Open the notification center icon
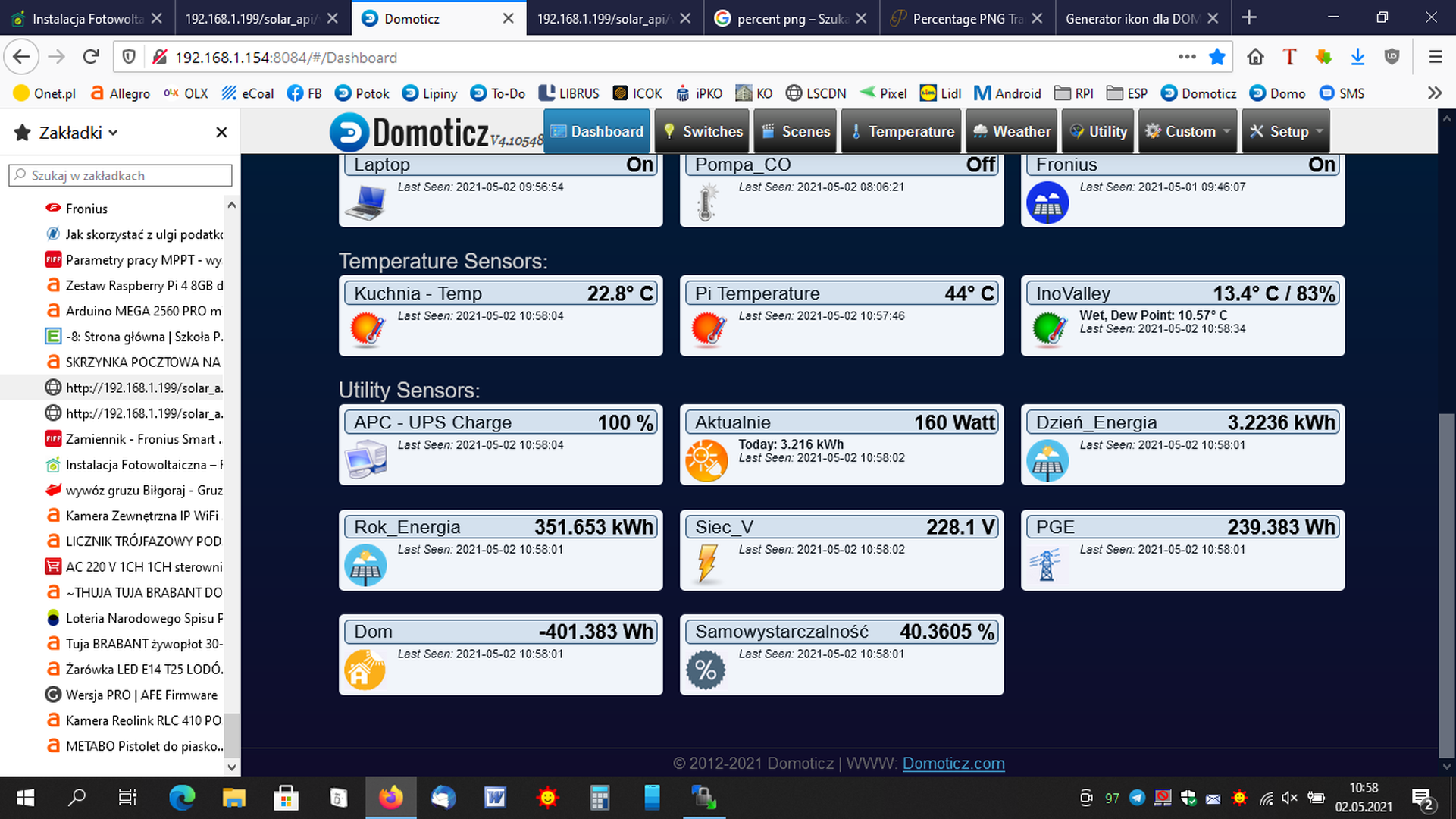 pos(1423,798)
